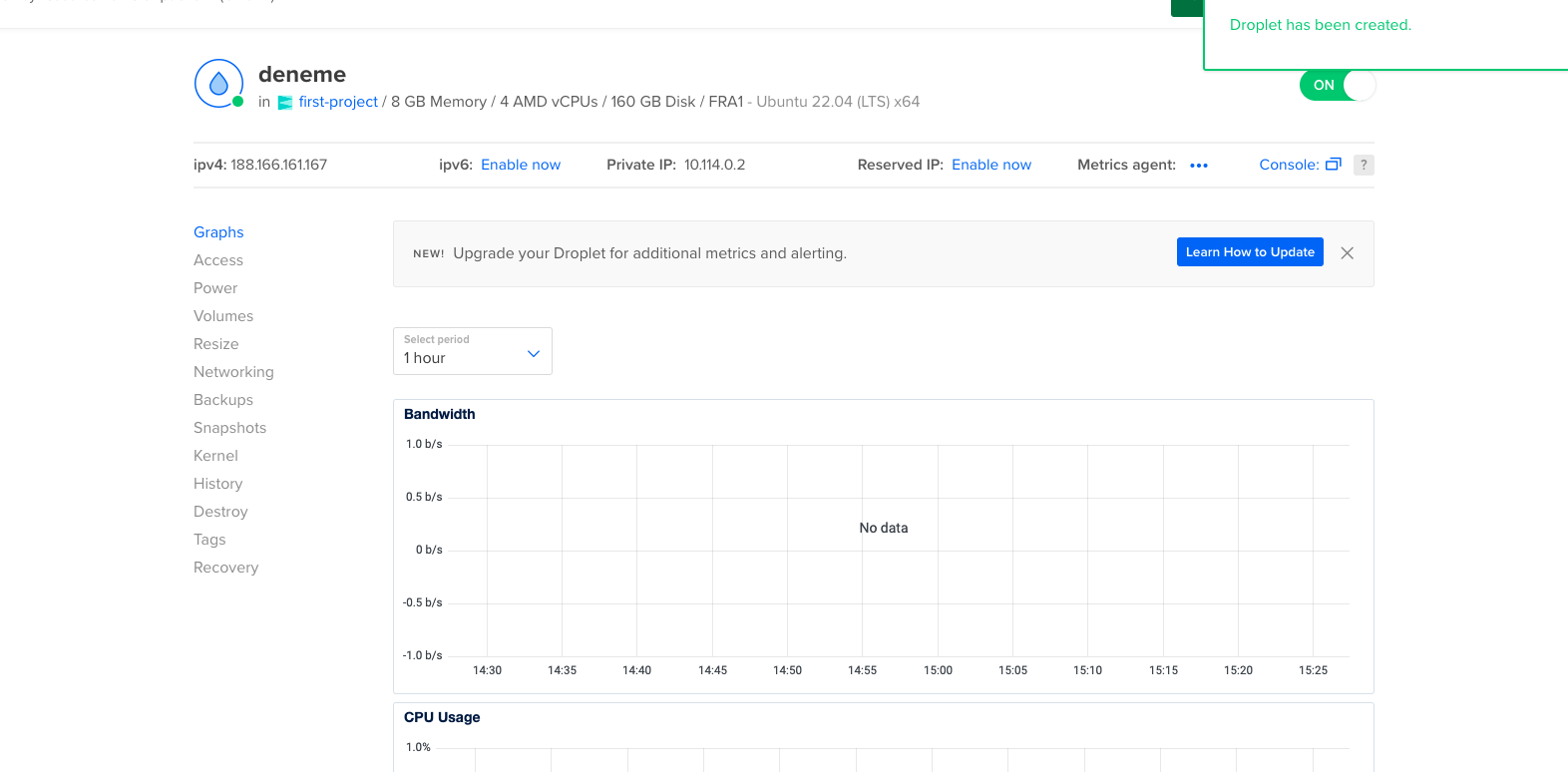View the History section
This screenshot has width=1568, height=772.
click(218, 484)
